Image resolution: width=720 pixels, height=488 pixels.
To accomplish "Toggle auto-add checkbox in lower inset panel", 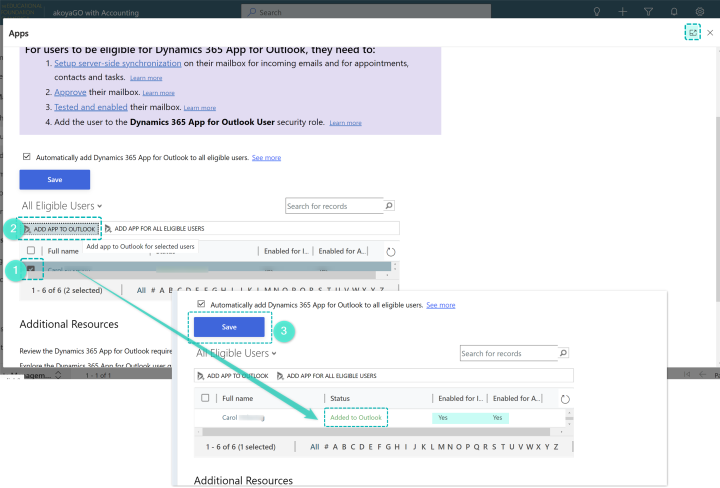I will [x=201, y=304].
